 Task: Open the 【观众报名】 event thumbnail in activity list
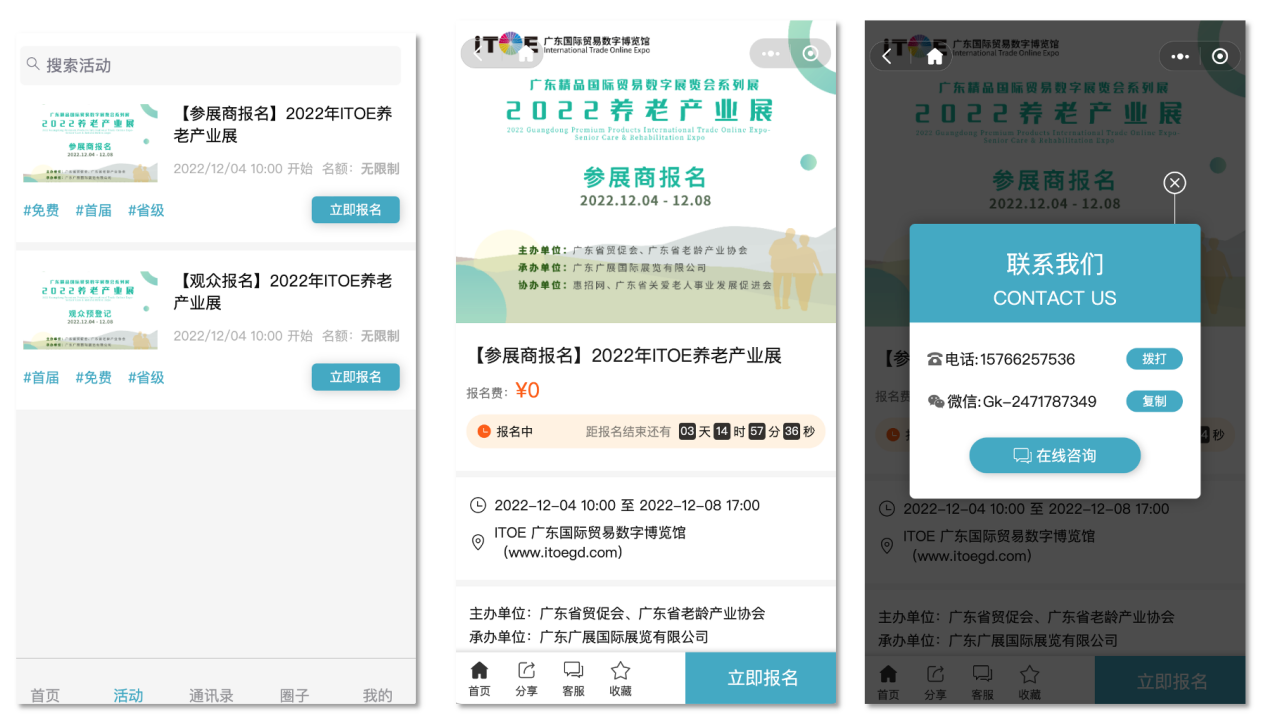(91, 309)
